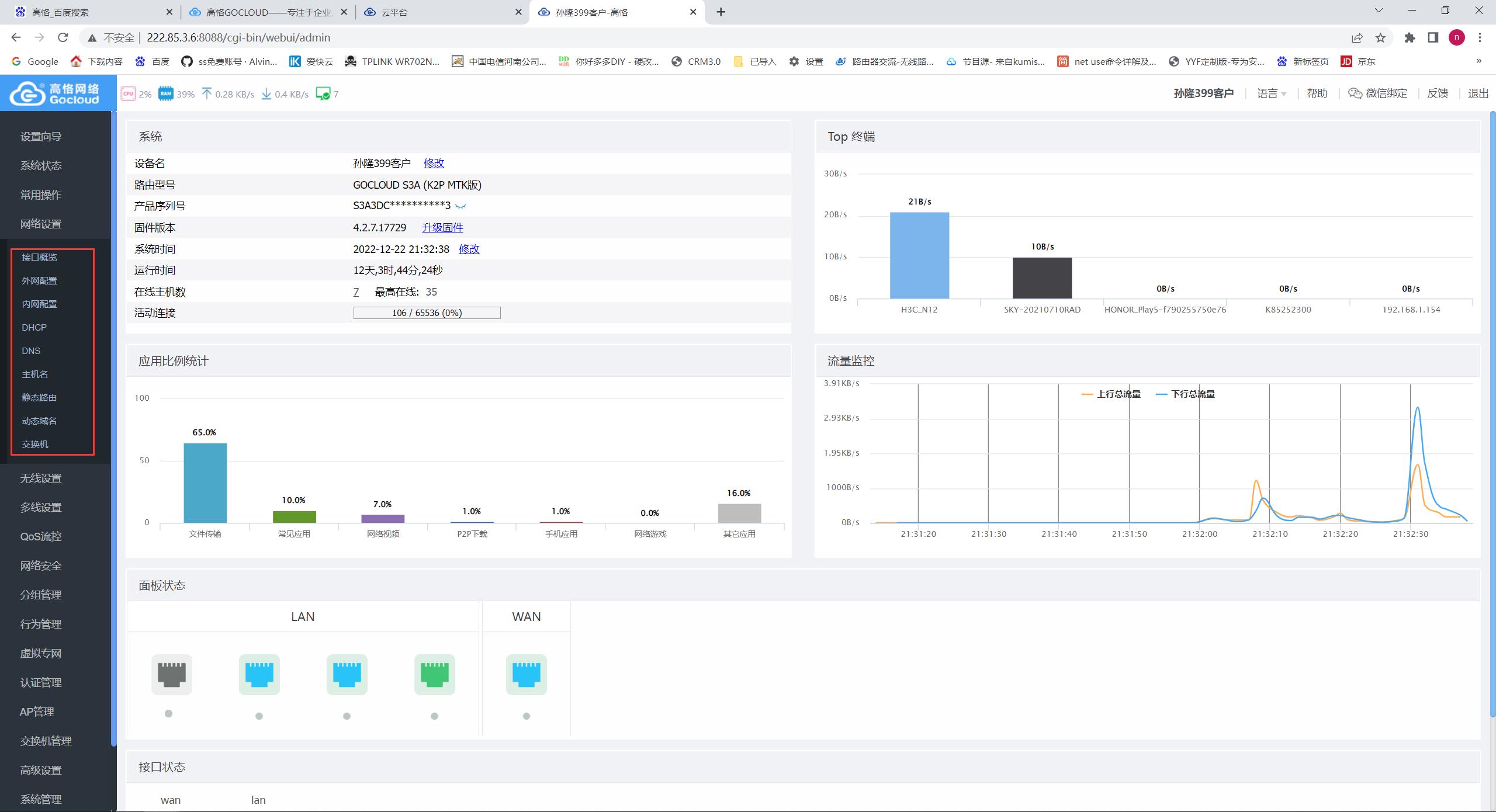
Task: Click the gray first LAN port icon
Action: [172, 674]
